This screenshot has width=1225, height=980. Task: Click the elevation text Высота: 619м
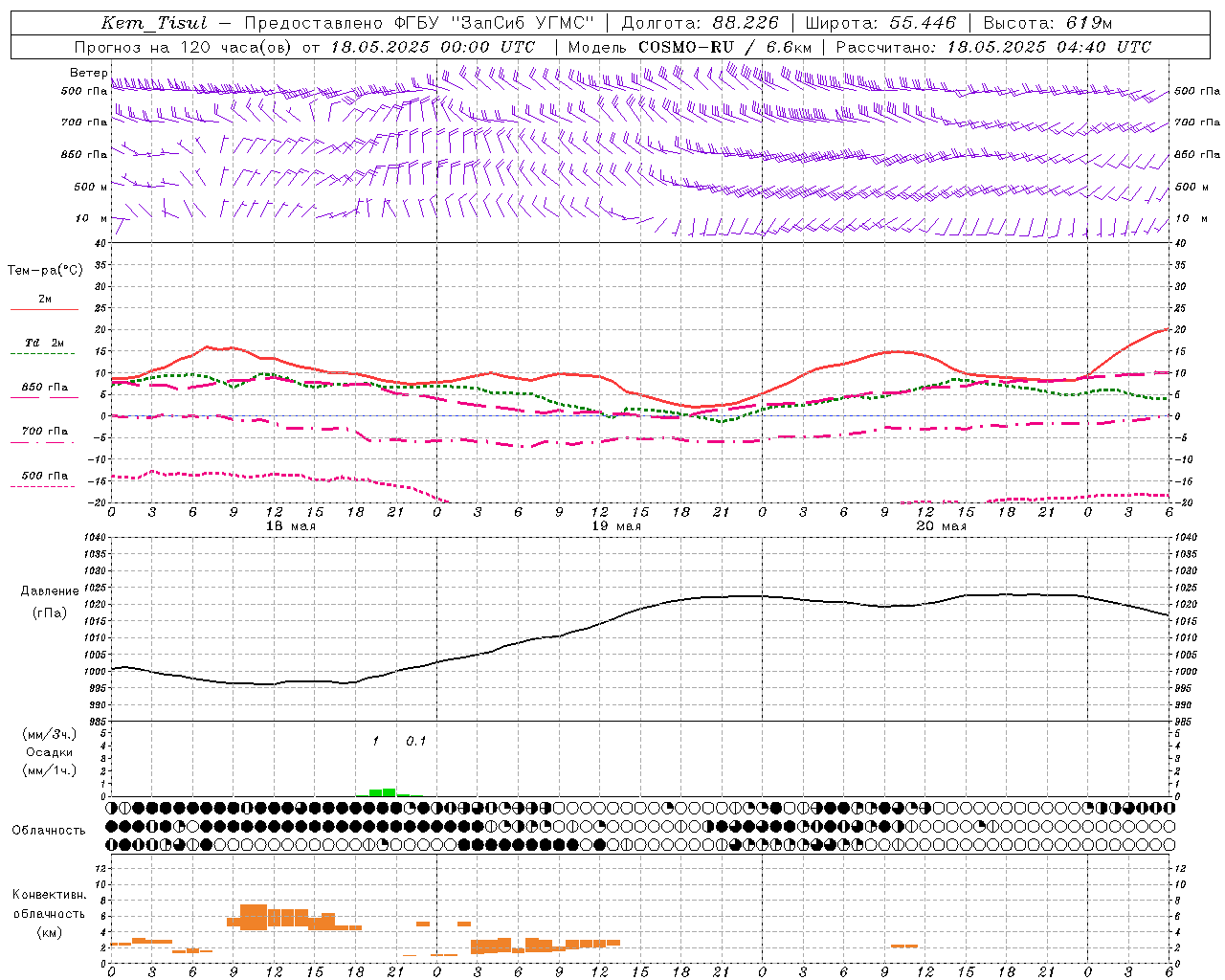[x=1049, y=23]
